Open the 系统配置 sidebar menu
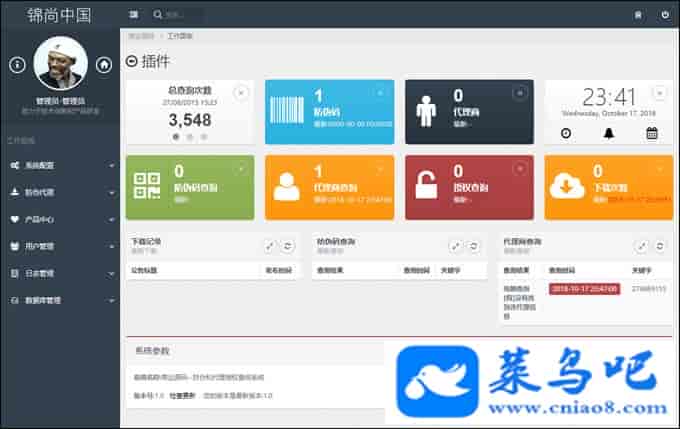 point(60,165)
